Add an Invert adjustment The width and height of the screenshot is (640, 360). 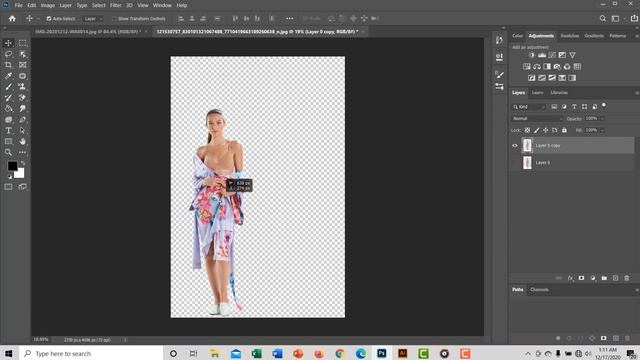(531, 78)
